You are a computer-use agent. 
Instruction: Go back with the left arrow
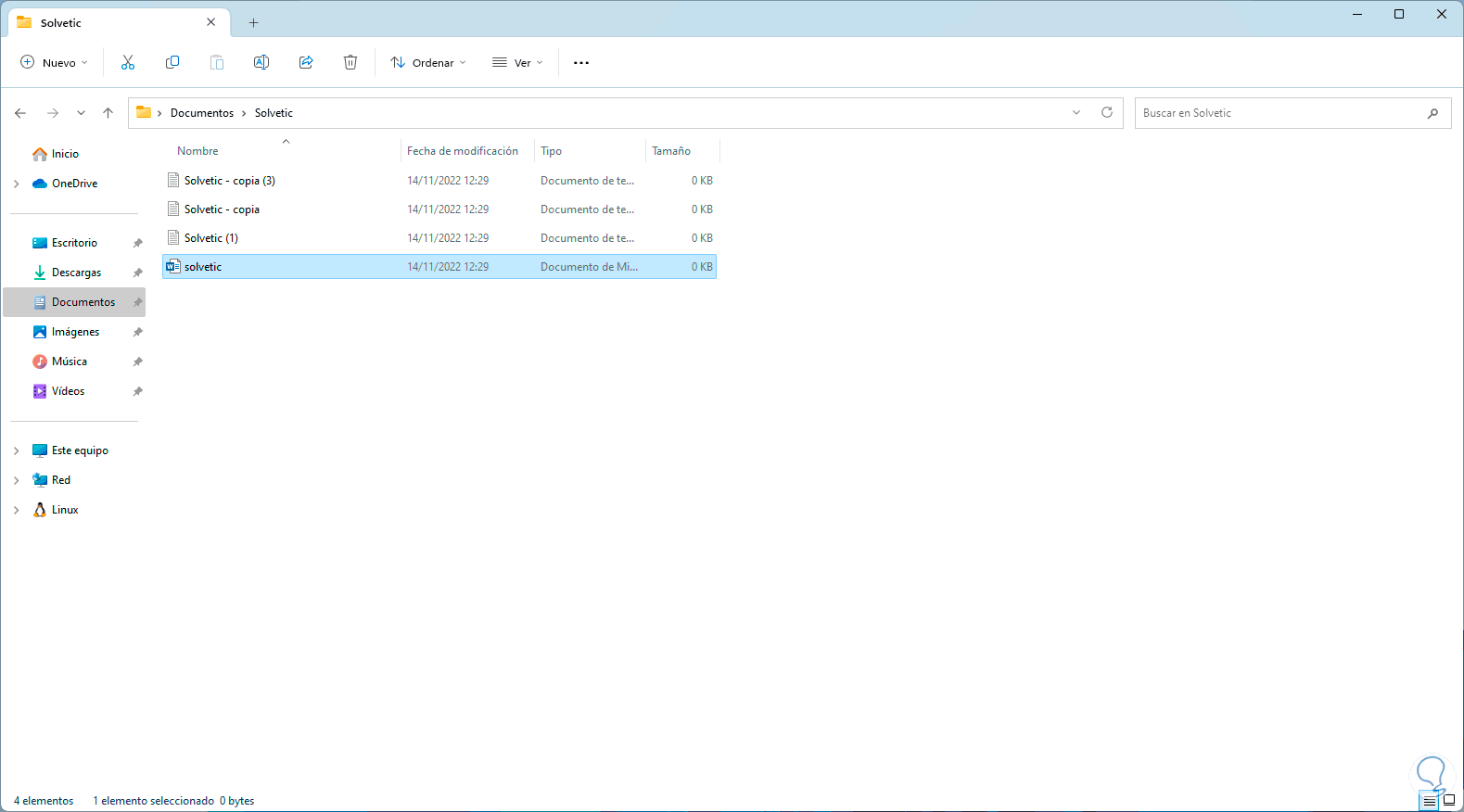(20, 113)
